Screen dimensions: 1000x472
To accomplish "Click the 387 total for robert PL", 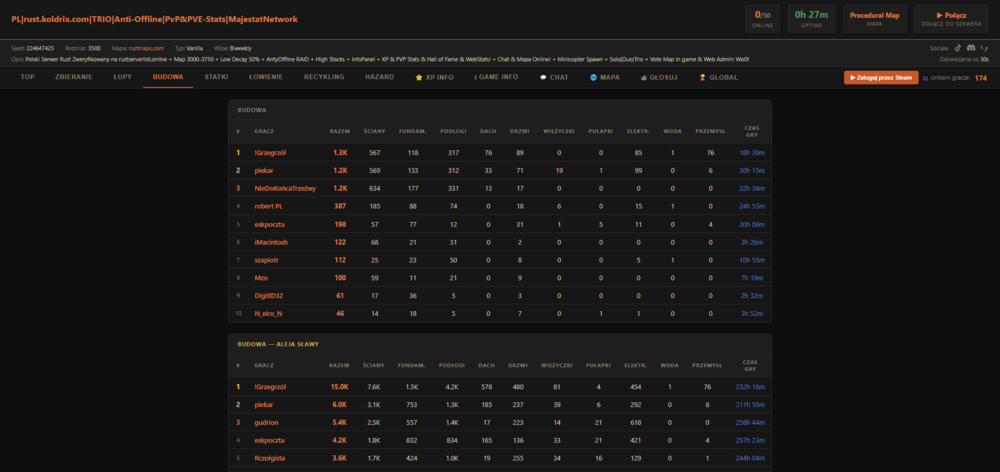I will pos(340,206).
